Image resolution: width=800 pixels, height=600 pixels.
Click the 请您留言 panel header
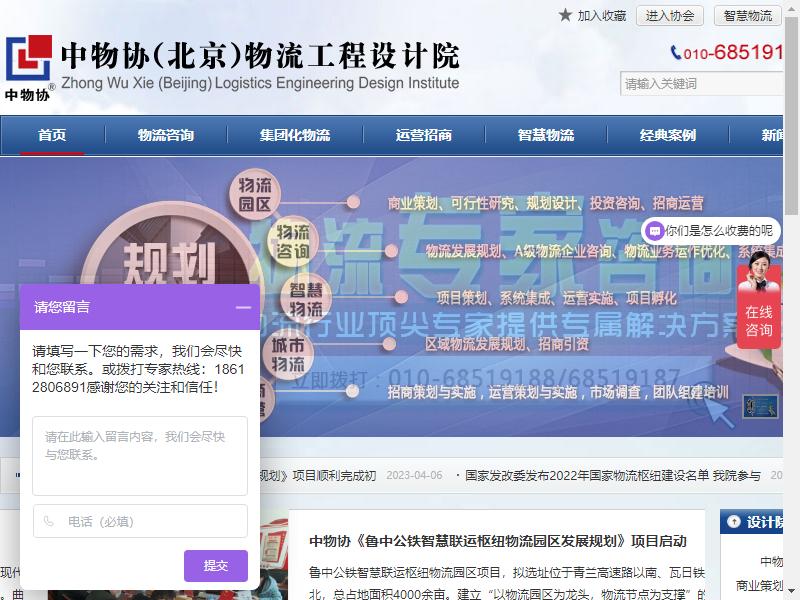pyautogui.click(x=140, y=307)
